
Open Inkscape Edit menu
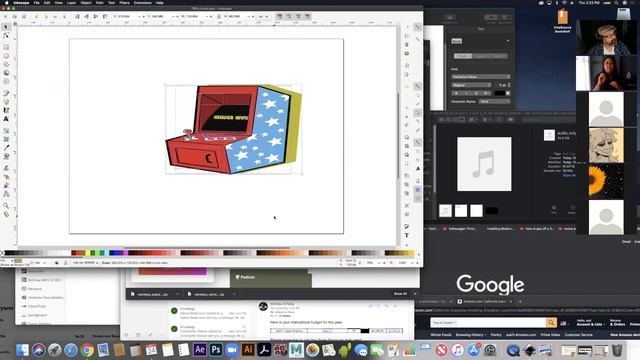click(47, 3)
